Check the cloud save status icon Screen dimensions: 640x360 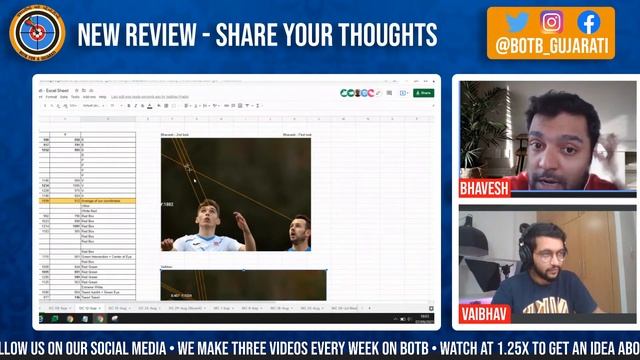tap(91, 91)
